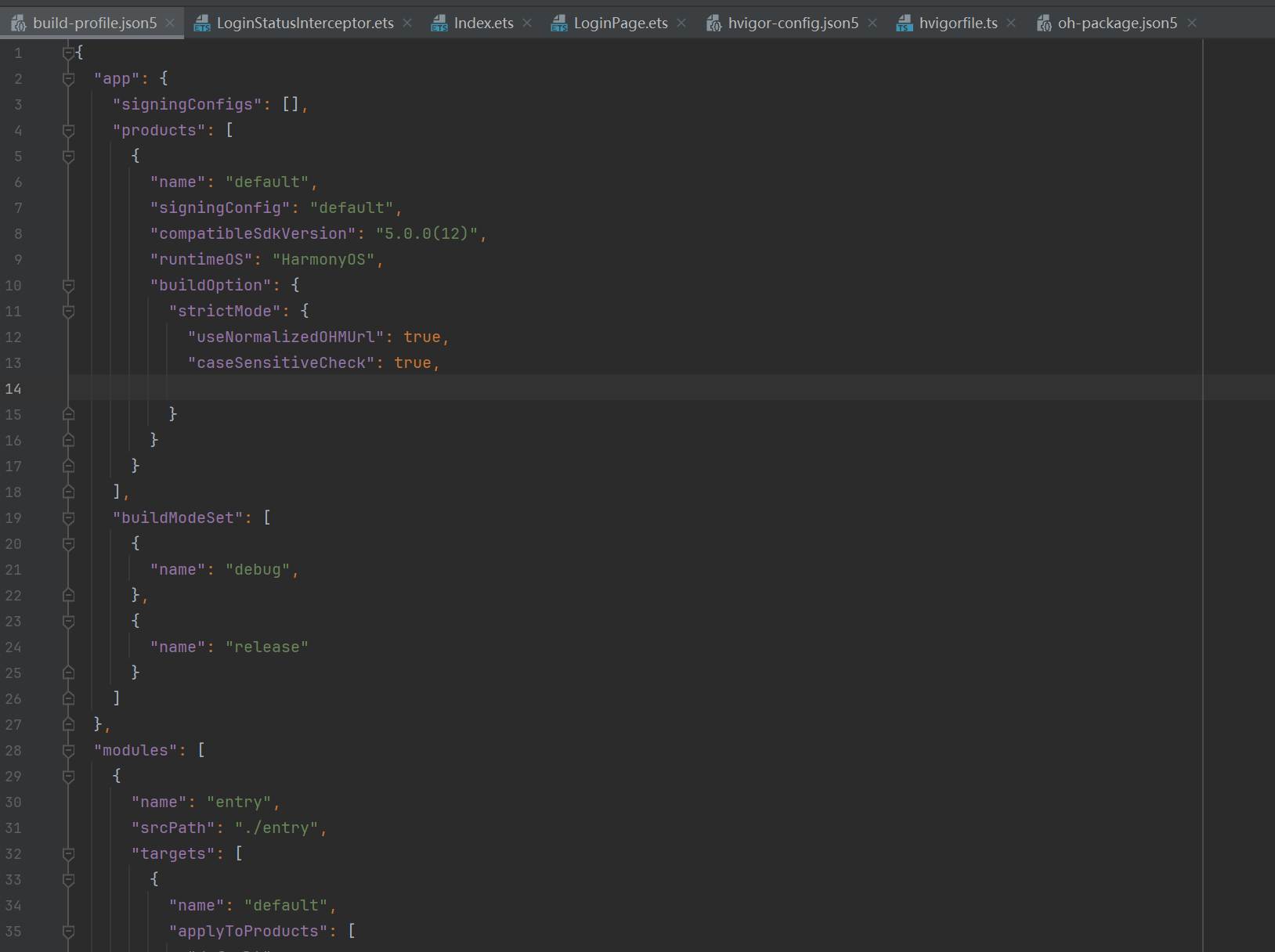This screenshot has height=952, width=1275.
Task: Click "runtimeOS" key text
Action: tap(201, 260)
